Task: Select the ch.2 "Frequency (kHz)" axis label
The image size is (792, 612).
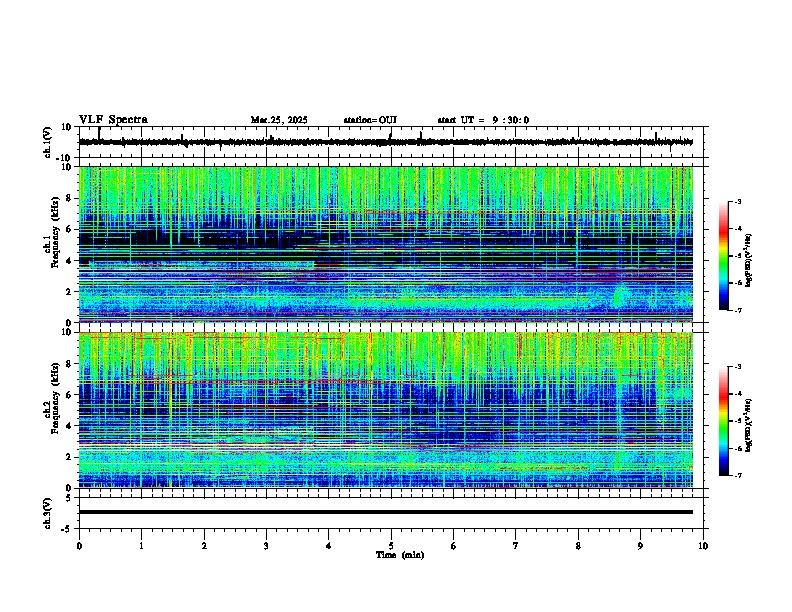Action: point(55,398)
